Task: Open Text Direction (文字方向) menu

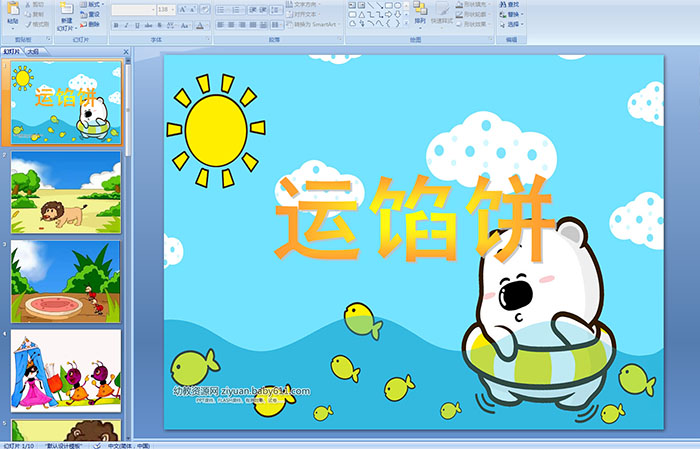Action: pos(303,4)
